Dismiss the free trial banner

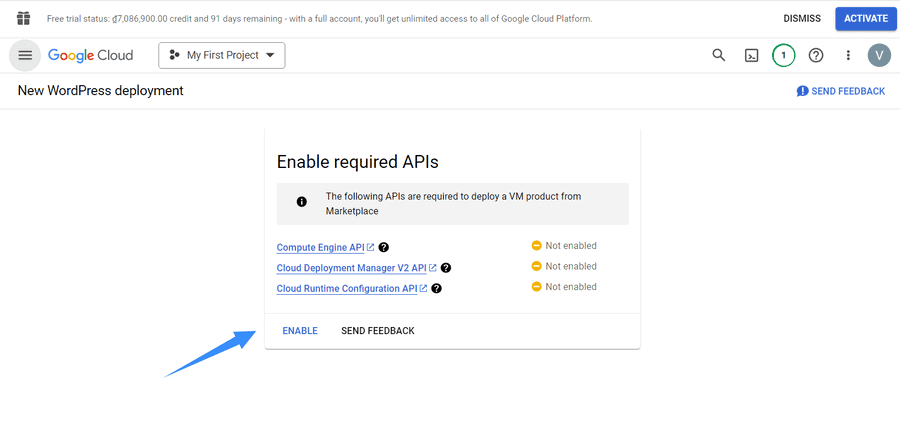pos(802,18)
